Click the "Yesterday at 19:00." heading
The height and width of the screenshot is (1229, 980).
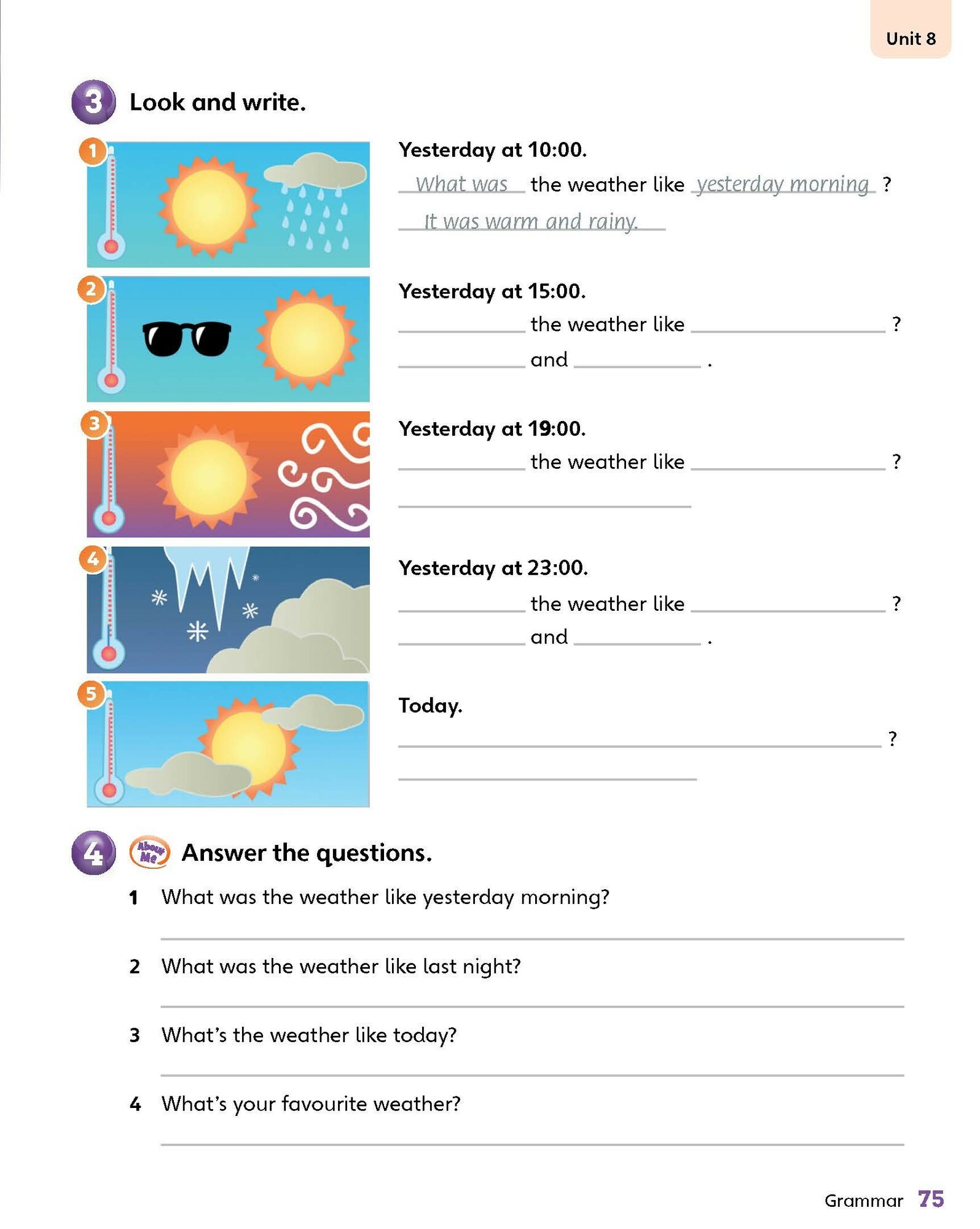pos(492,428)
